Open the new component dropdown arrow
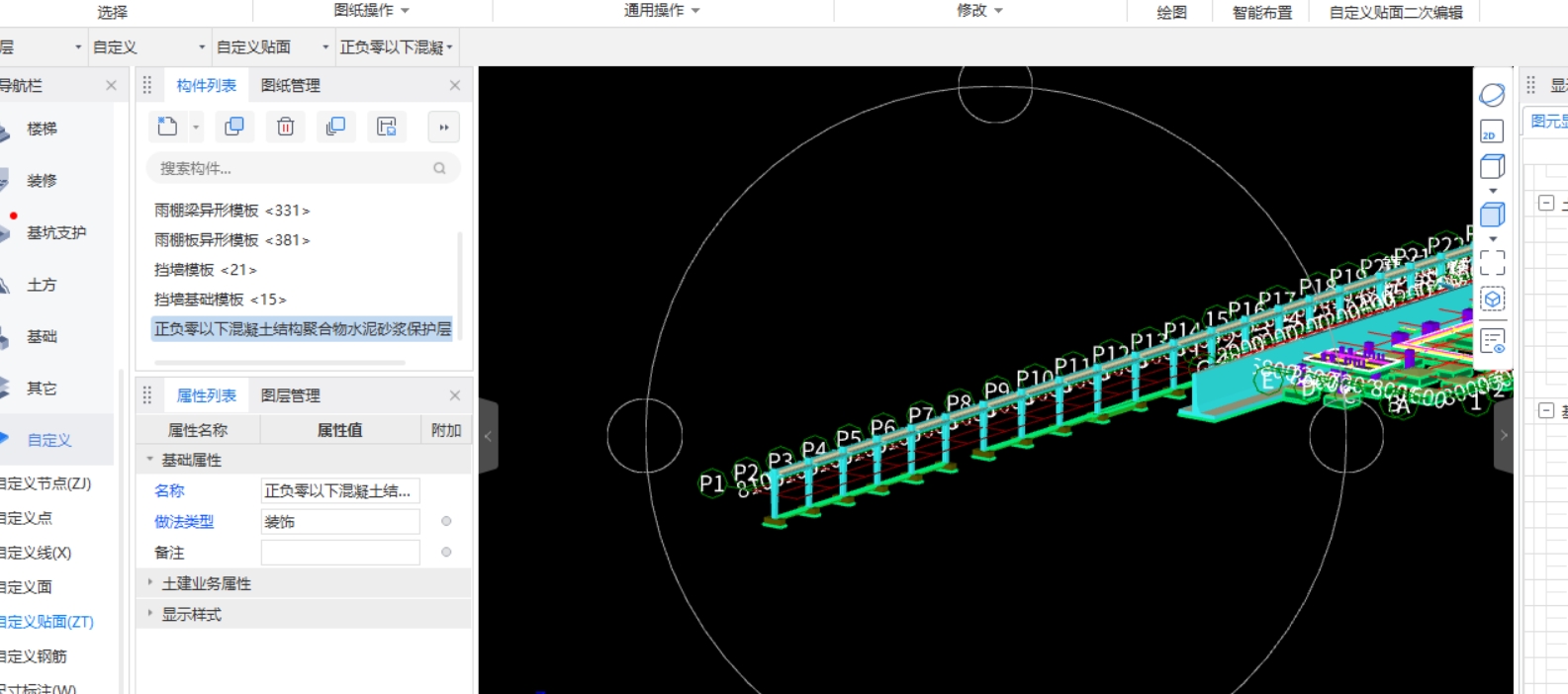The width and height of the screenshot is (1568, 694). point(196,128)
